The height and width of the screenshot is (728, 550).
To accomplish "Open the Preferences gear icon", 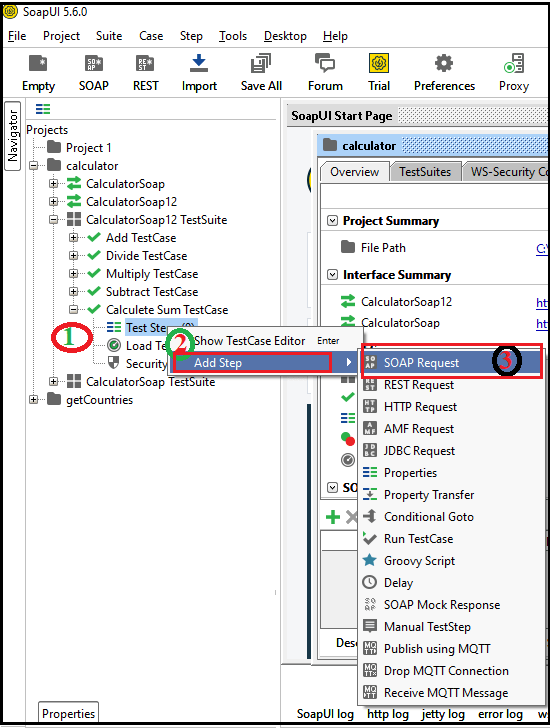I will [444, 63].
